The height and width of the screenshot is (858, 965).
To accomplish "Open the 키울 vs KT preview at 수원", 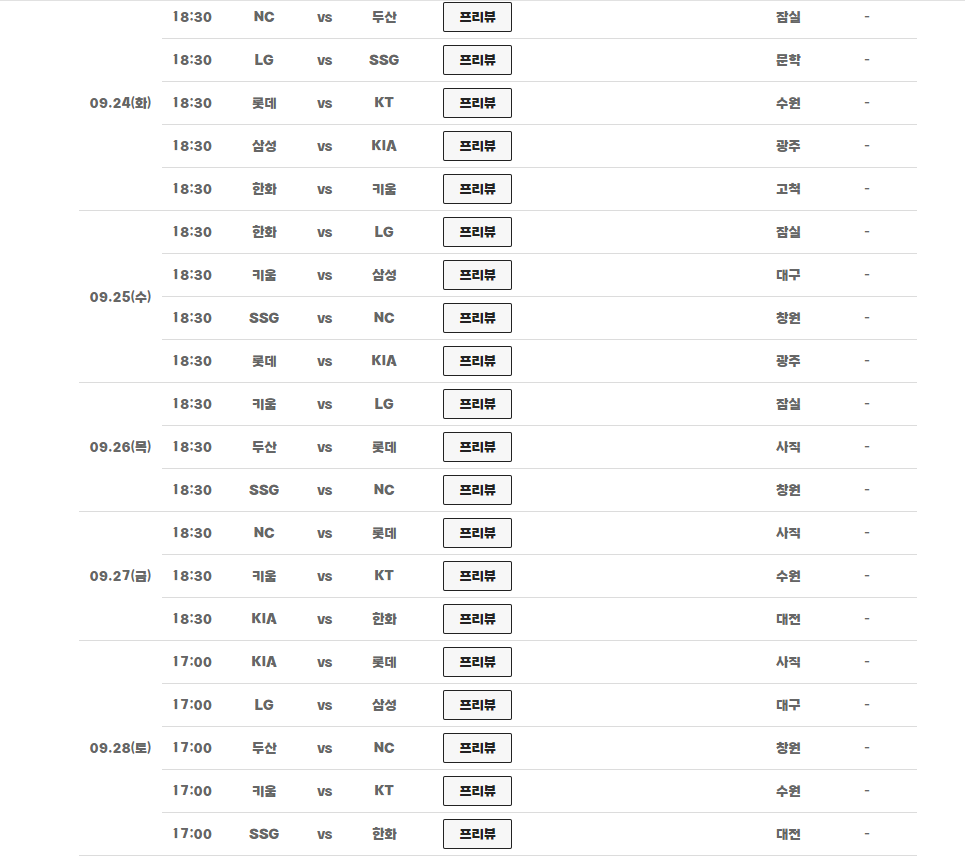I will click(x=477, y=576).
